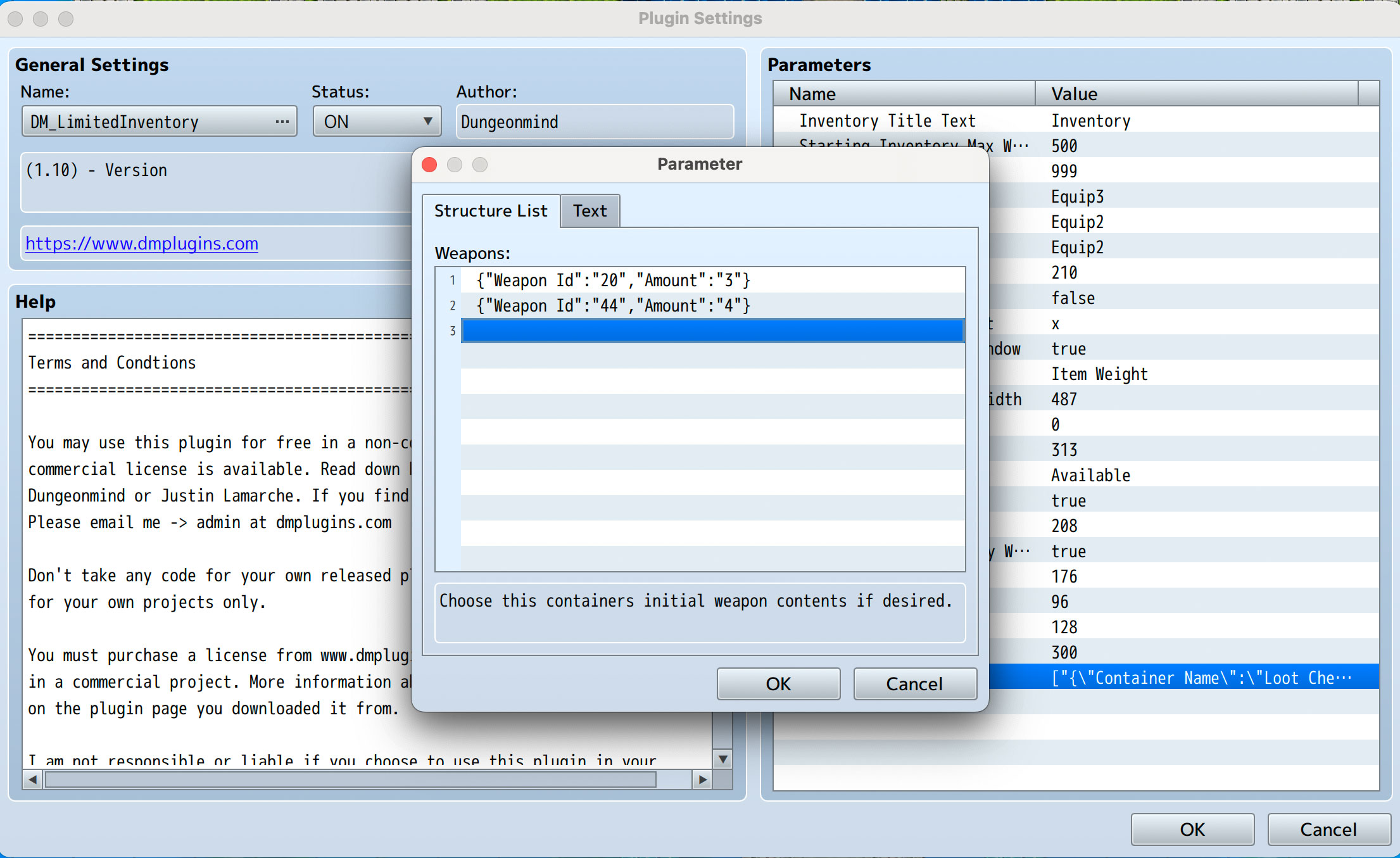Select the parameter value 300
The image size is (1400, 858).
coord(1064,652)
